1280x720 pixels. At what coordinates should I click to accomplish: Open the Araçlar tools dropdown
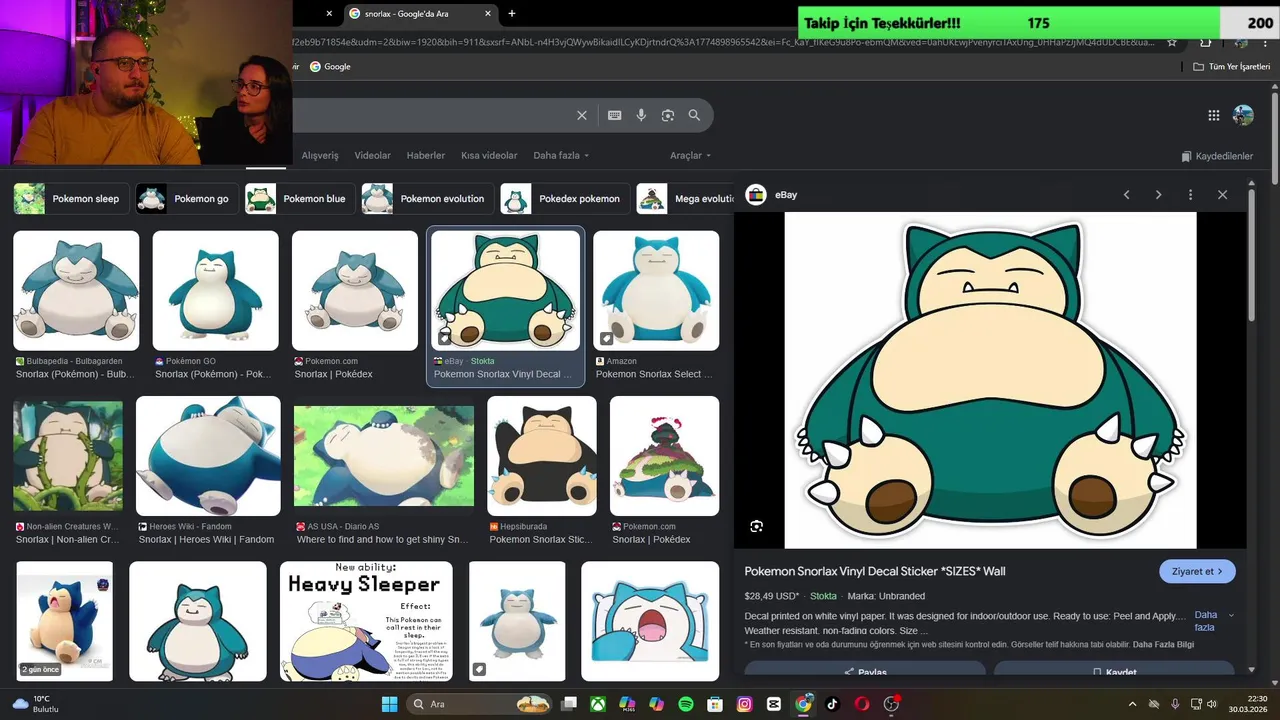(690, 156)
